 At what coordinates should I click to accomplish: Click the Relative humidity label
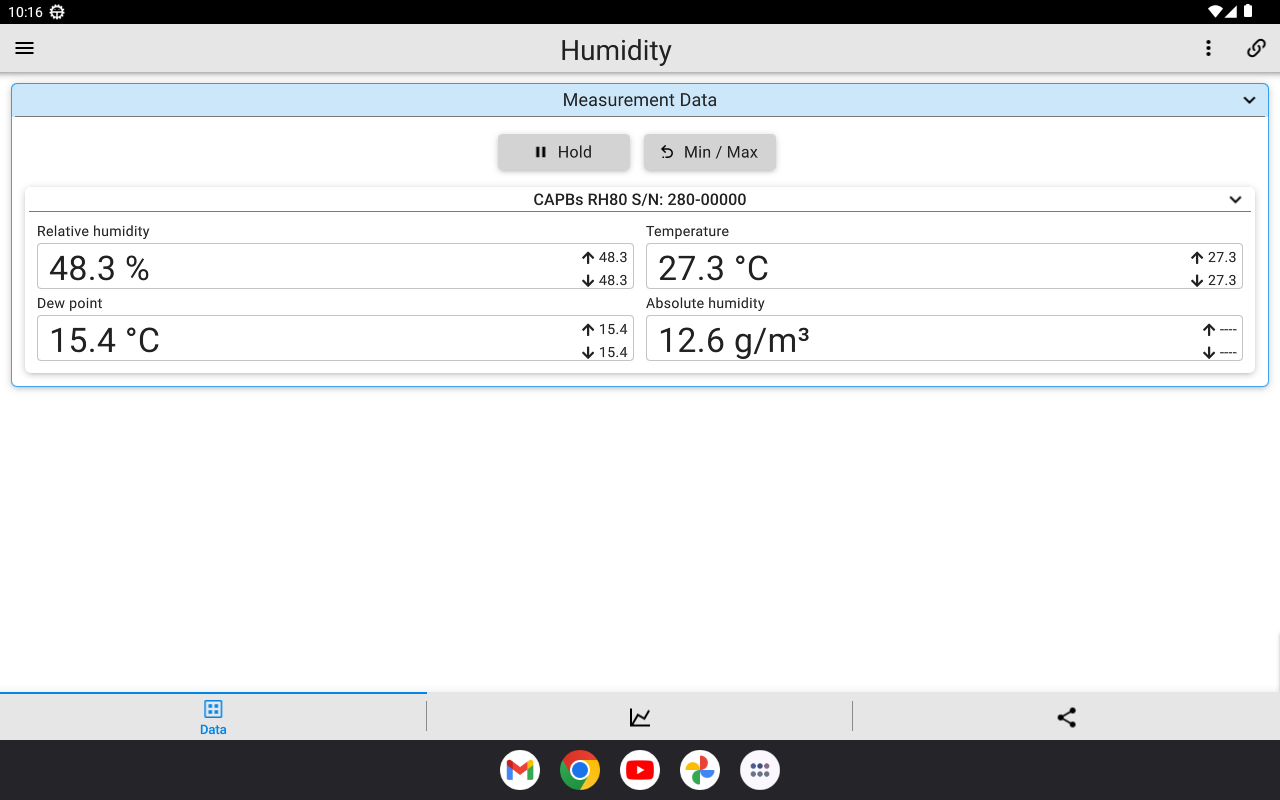coord(93,231)
